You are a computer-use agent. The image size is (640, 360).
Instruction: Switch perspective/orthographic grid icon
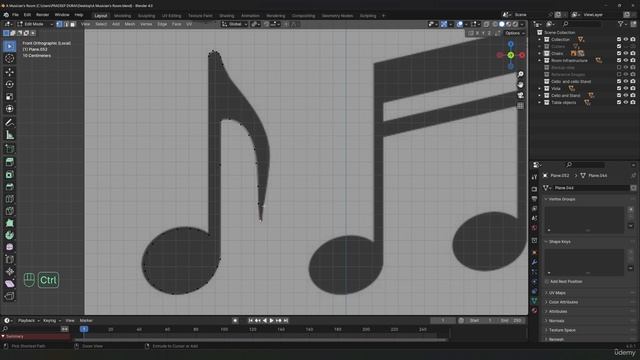coord(520,106)
